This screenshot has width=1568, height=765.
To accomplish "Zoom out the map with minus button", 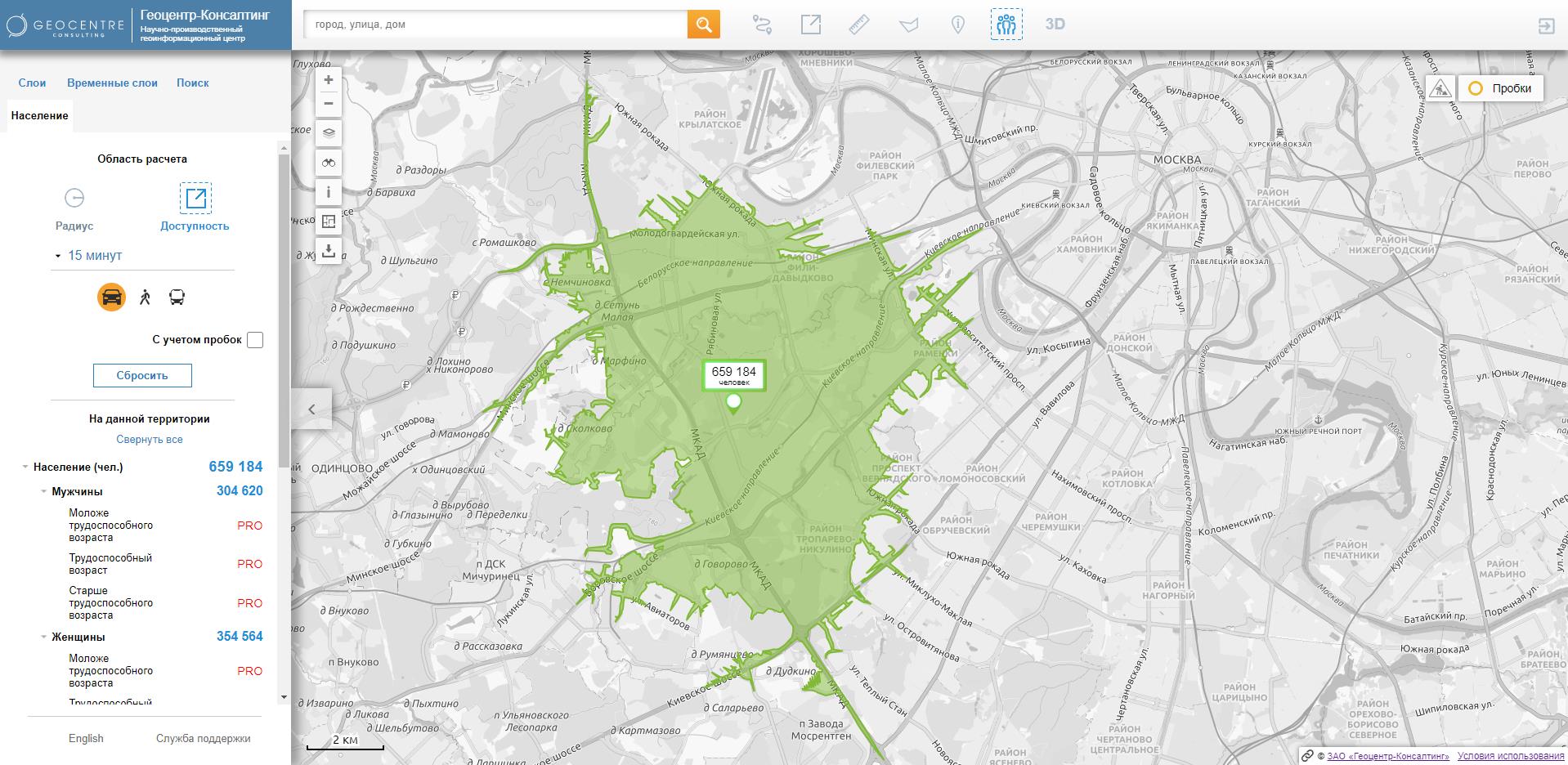I will point(329,104).
